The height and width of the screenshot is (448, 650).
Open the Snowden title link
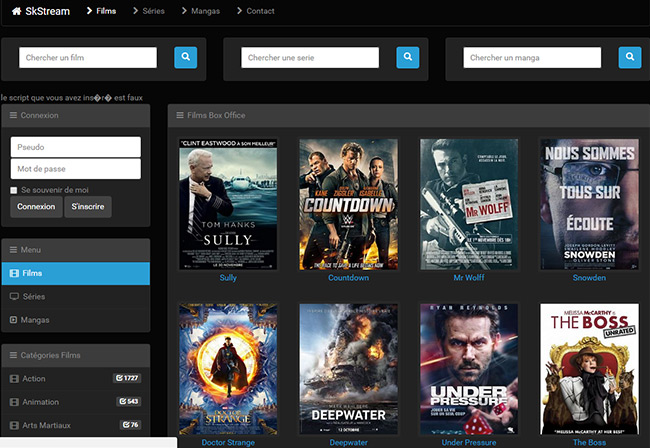point(589,278)
